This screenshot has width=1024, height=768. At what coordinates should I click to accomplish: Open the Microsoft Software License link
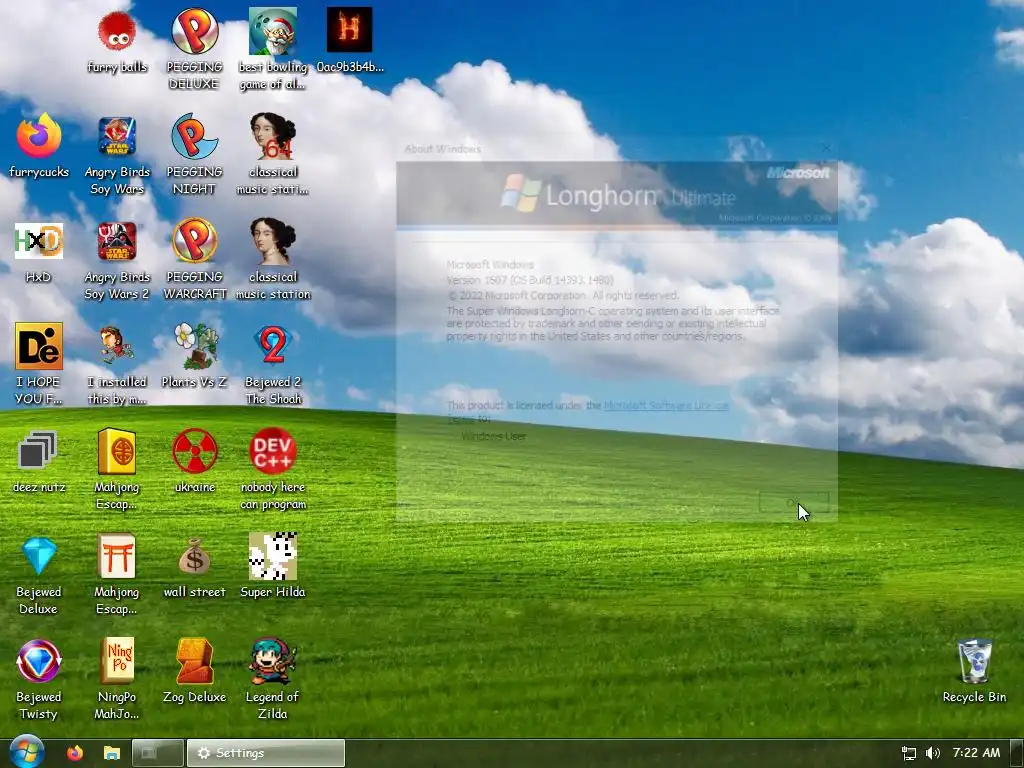point(665,406)
